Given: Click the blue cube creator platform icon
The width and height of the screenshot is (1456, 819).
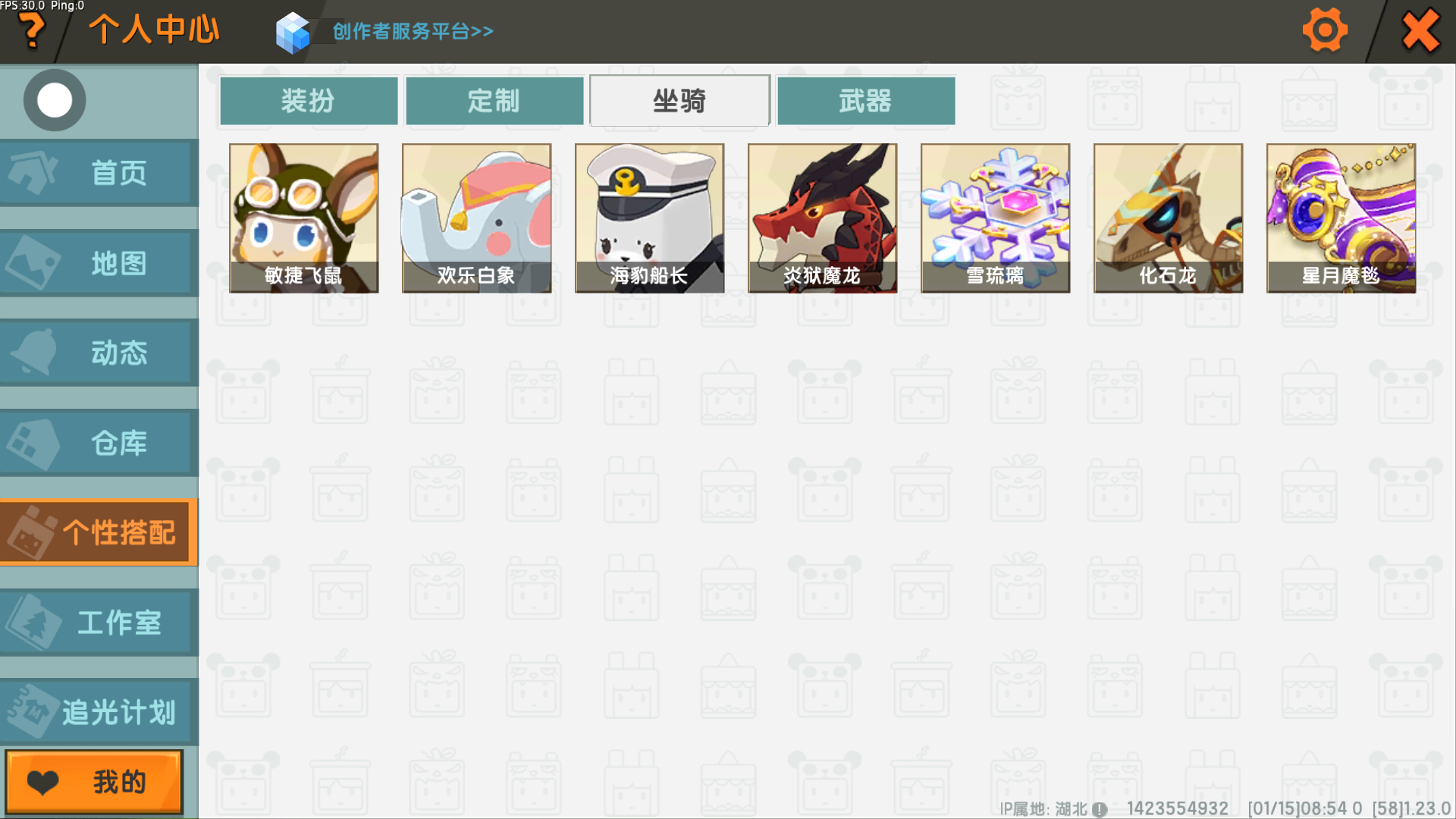Looking at the screenshot, I should coord(293,33).
